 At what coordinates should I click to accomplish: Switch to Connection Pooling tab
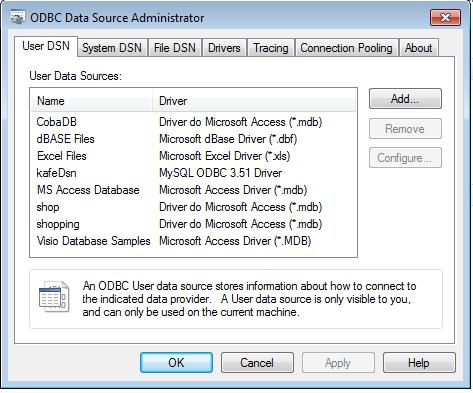click(x=346, y=48)
